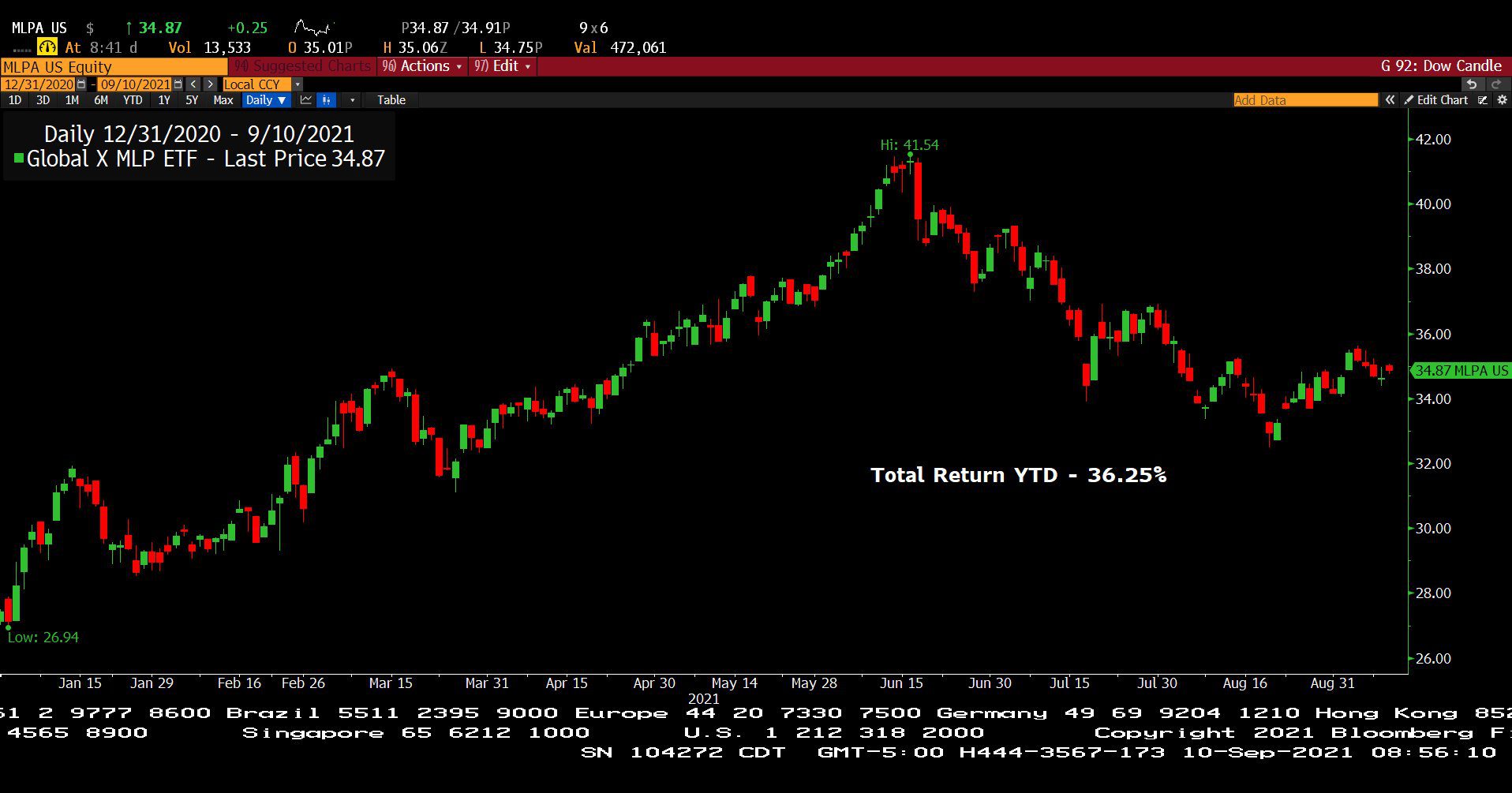Toggle the candlestick chart style
Image resolution: width=1512 pixels, height=793 pixels.
326,100
